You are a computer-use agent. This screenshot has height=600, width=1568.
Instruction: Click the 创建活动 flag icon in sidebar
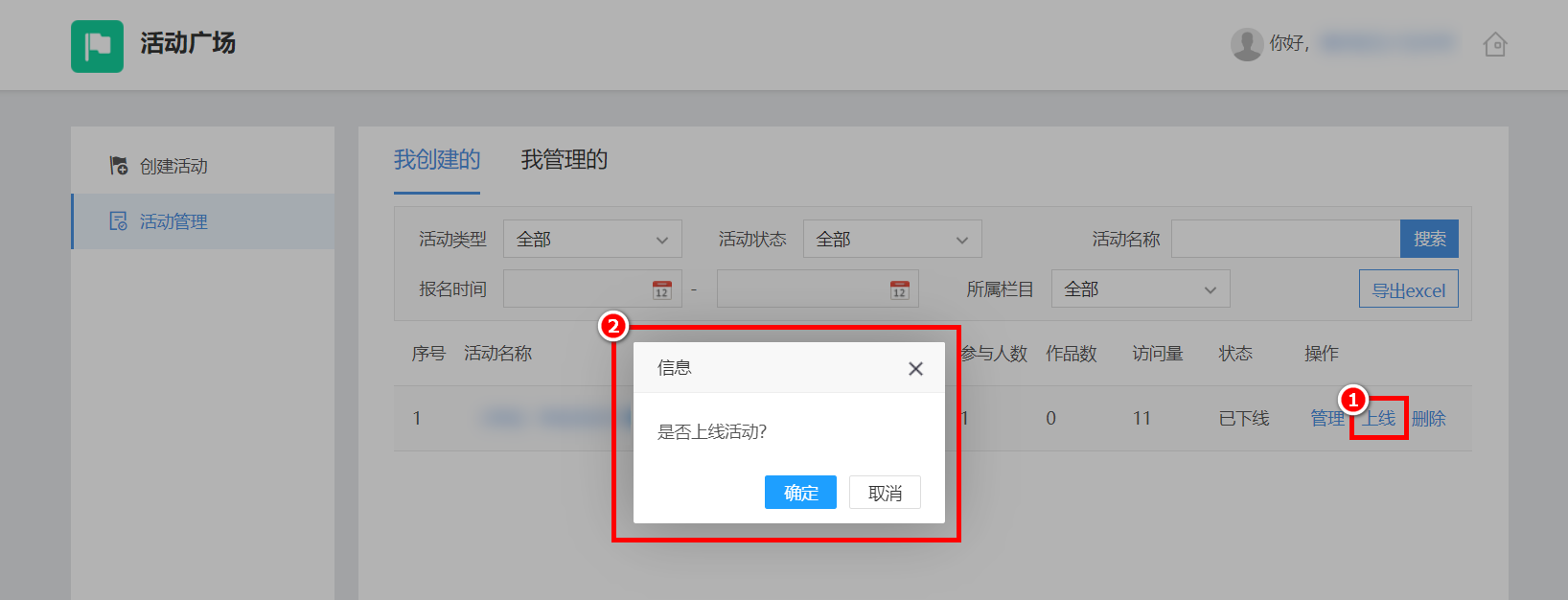click(x=118, y=166)
